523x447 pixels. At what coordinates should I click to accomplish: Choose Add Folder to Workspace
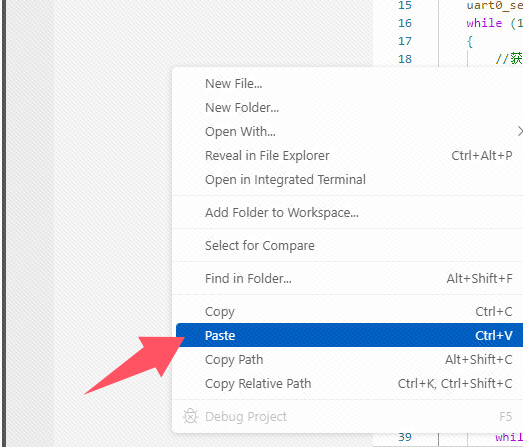click(x=348, y=212)
